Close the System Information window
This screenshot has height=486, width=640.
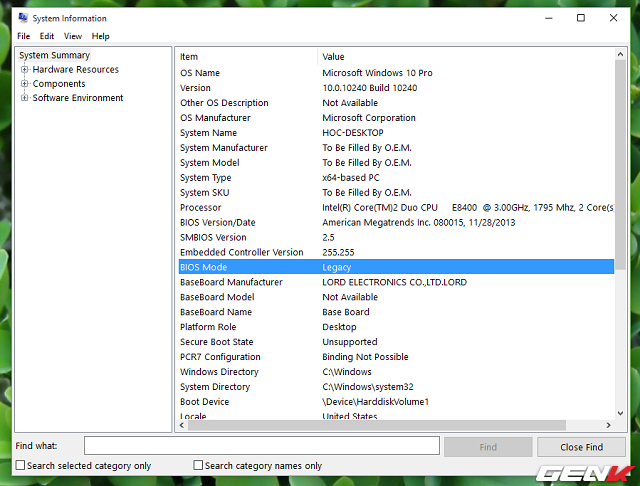tap(613, 18)
